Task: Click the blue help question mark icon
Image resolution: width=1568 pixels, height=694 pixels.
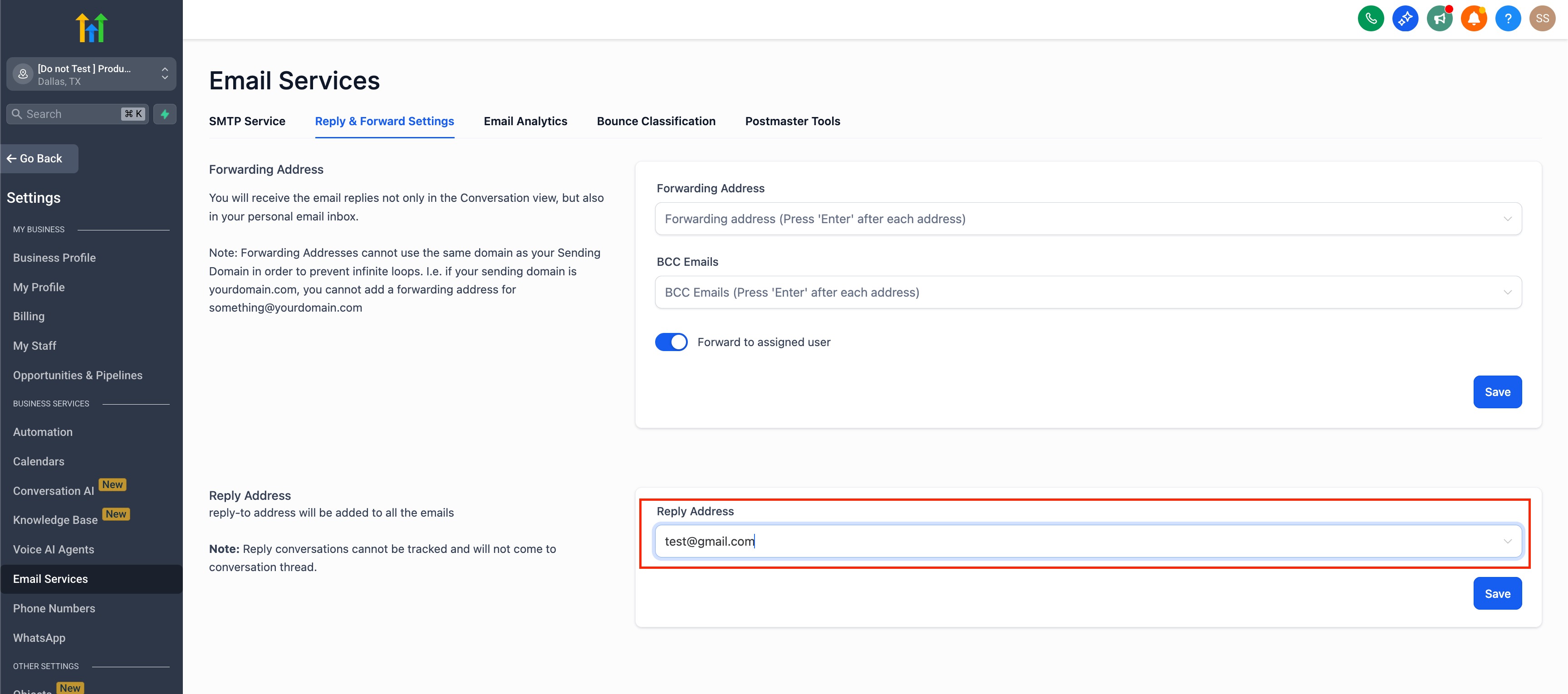Action: click(1508, 18)
